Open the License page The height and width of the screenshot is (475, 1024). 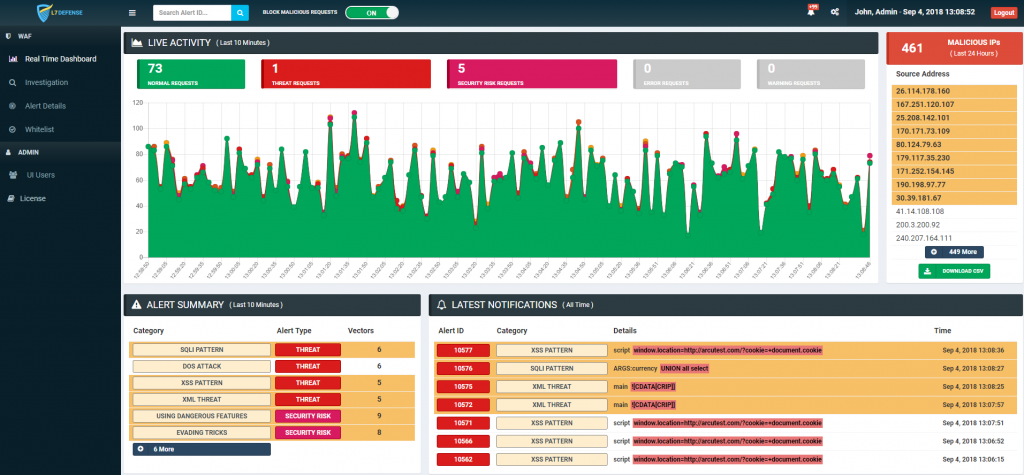point(33,198)
